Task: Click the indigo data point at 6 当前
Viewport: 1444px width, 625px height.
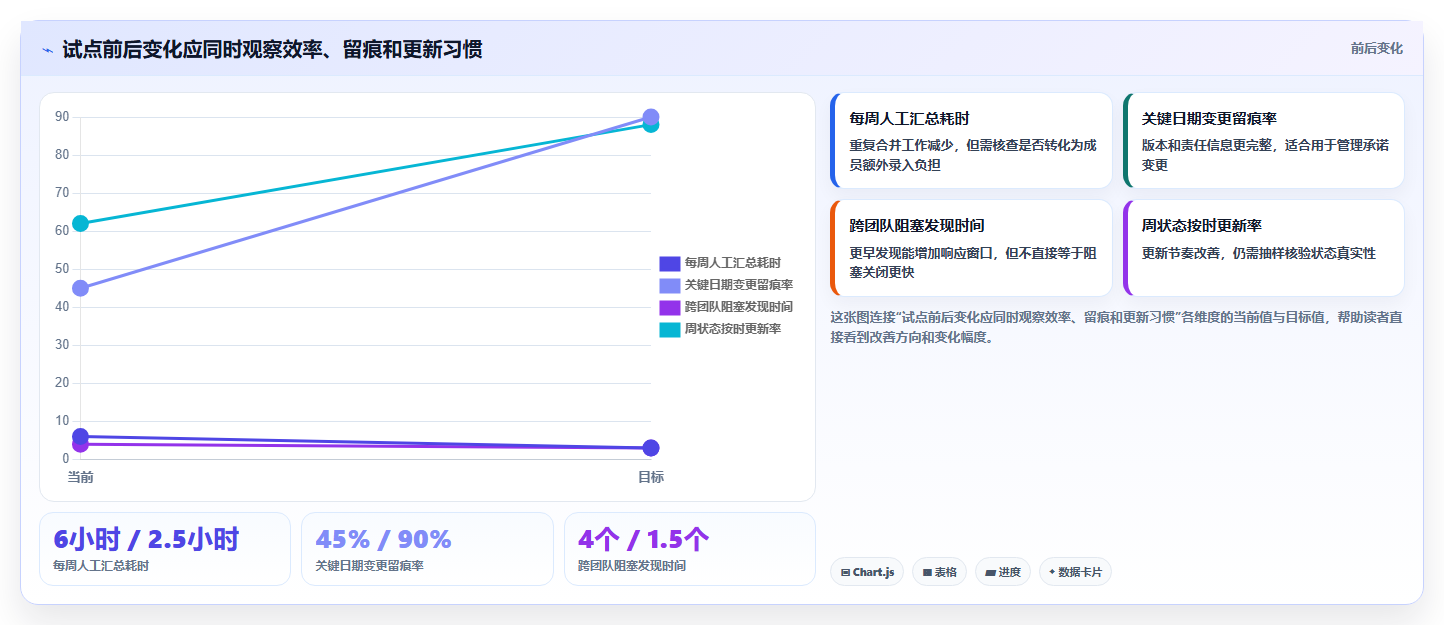Action: [81, 436]
